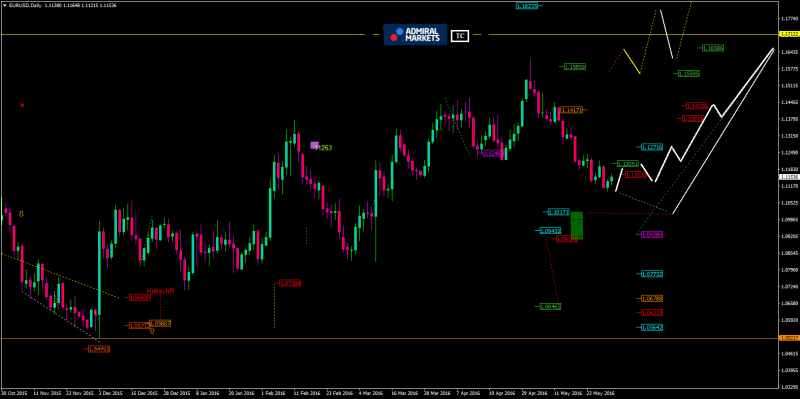Image resolution: width=800 pixels, height=399 pixels.
Task: Select the green 1.05452 price label
Action: pyautogui.click(x=551, y=307)
